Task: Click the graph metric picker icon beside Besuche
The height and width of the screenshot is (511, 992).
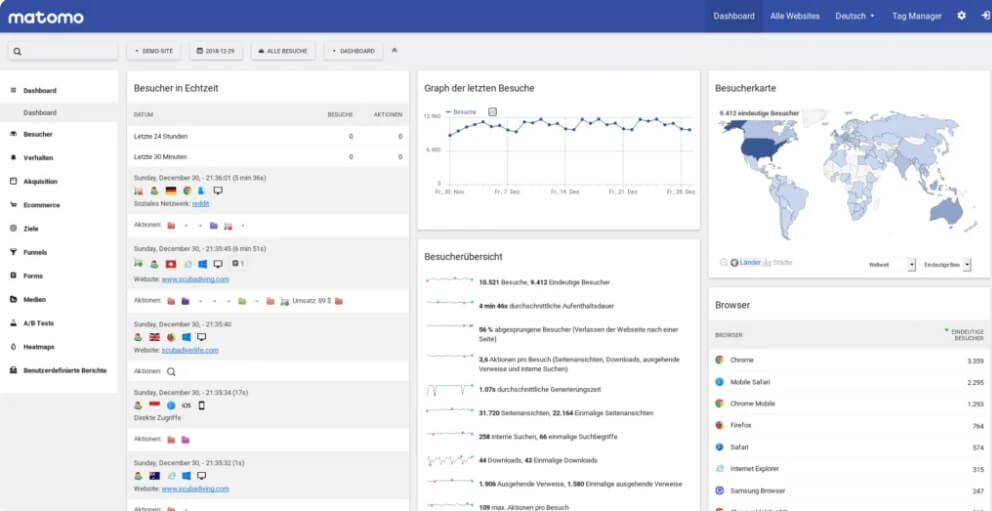Action: click(x=493, y=112)
